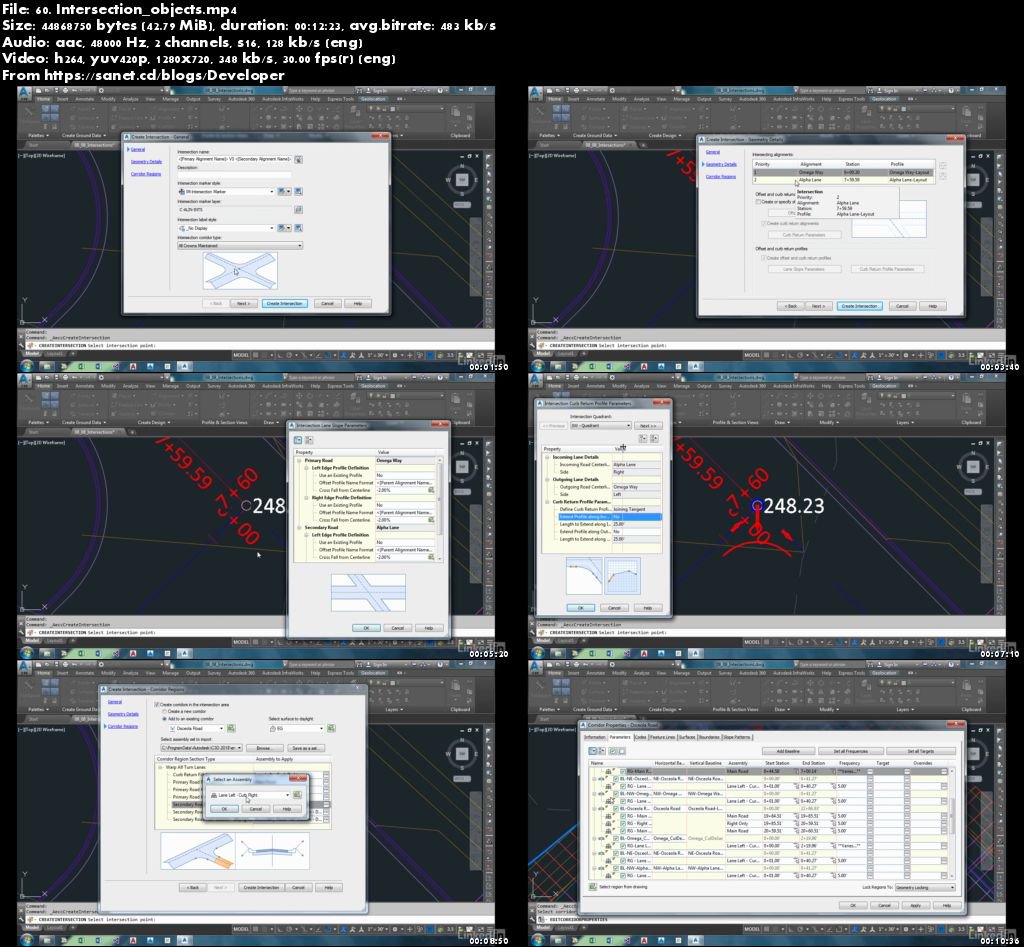The image size is (1024, 947).
Task: Click Select region from drawing icon
Action: (x=592, y=887)
